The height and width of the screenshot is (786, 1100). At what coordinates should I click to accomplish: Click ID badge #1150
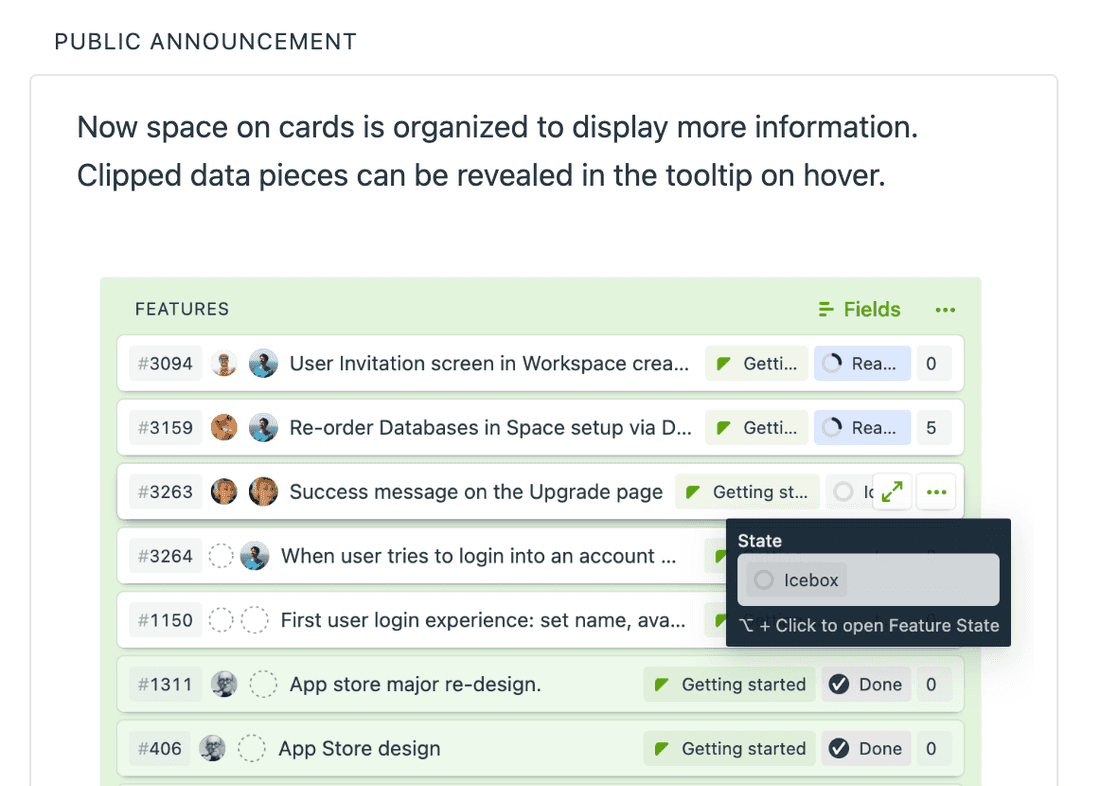pos(165,620)
